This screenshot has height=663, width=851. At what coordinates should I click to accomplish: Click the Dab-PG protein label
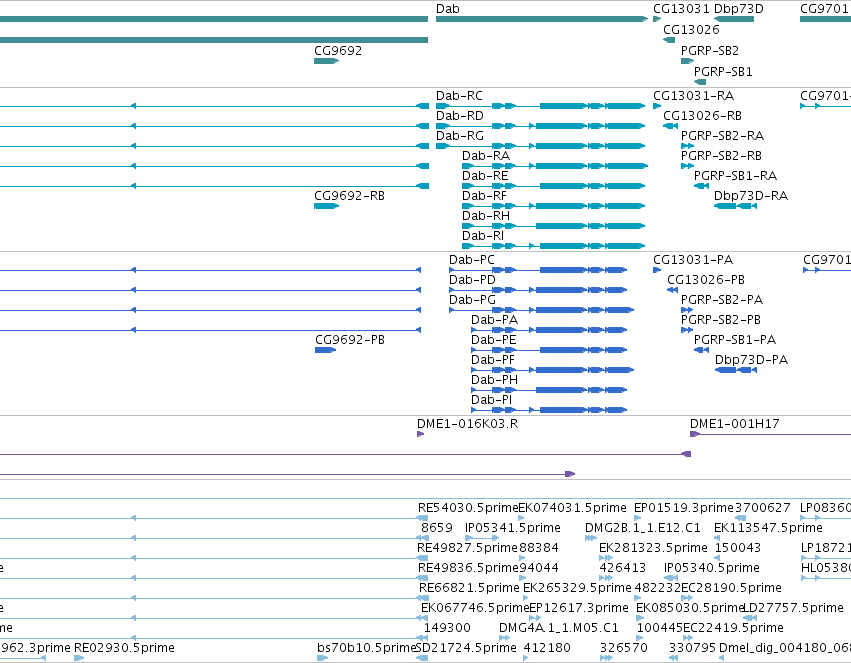[472, 300]
